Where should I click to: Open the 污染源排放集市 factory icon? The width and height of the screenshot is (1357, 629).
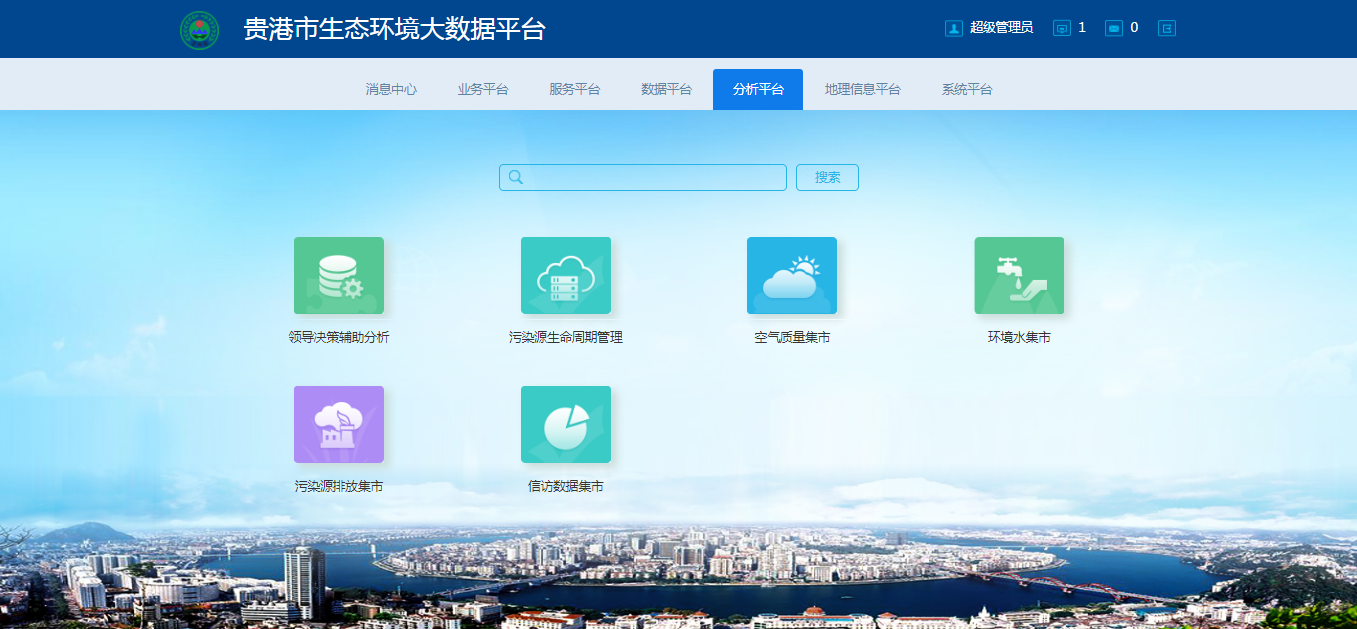tap(338, 424)
